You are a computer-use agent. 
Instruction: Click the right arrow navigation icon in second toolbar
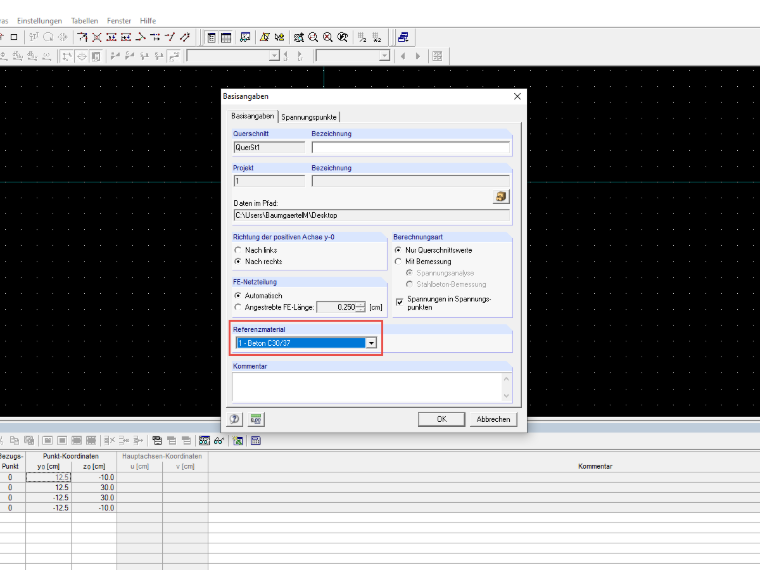tap(418, 56)
